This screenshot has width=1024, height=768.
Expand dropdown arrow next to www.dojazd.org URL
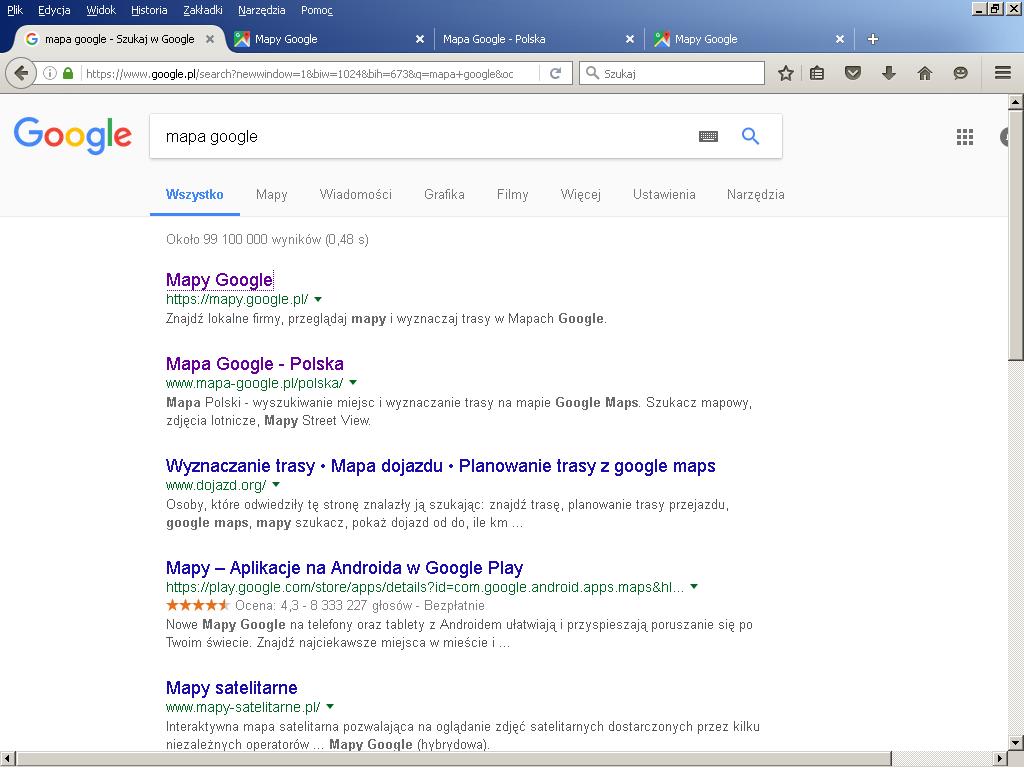[276, 485]
